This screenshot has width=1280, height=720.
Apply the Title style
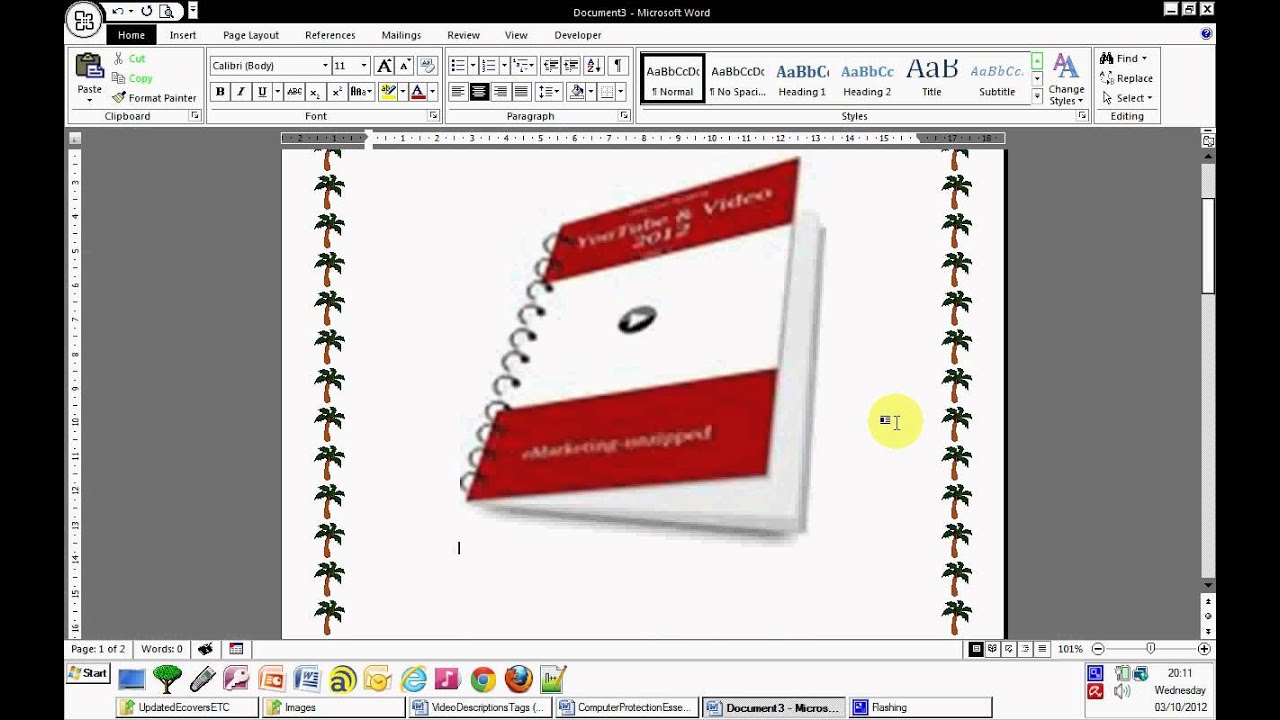(x=931, y=79)
